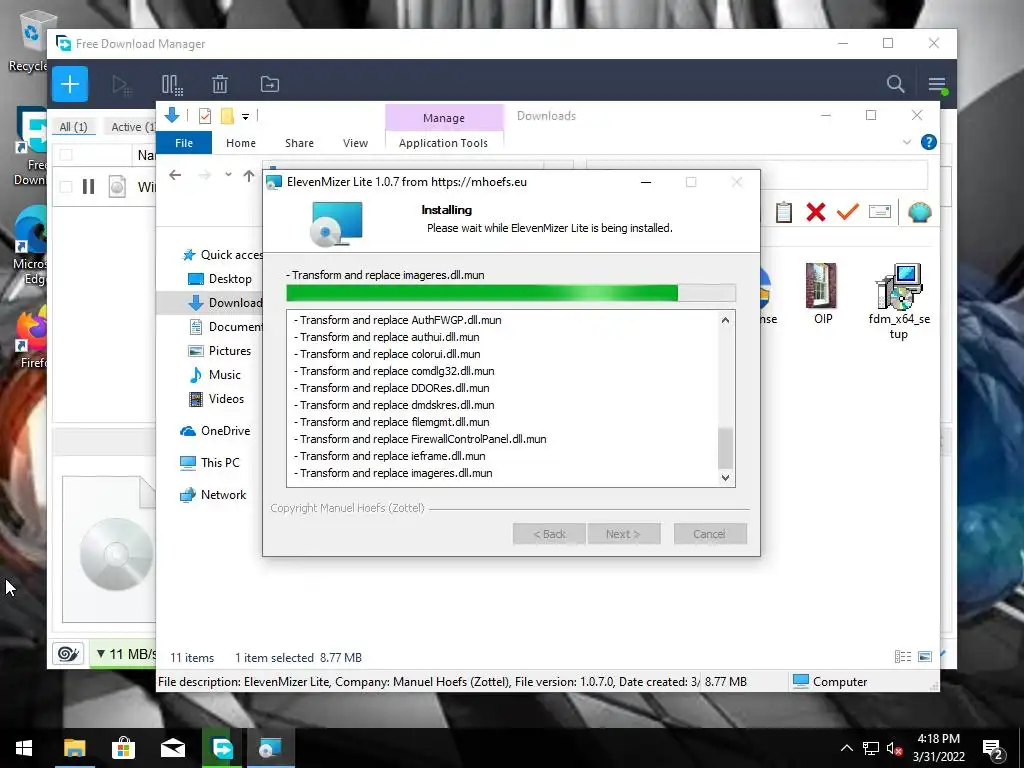The height and width of the screenshot is (768, 1024).
Task: Show the All (1) downloads filter
Action: 73,127
